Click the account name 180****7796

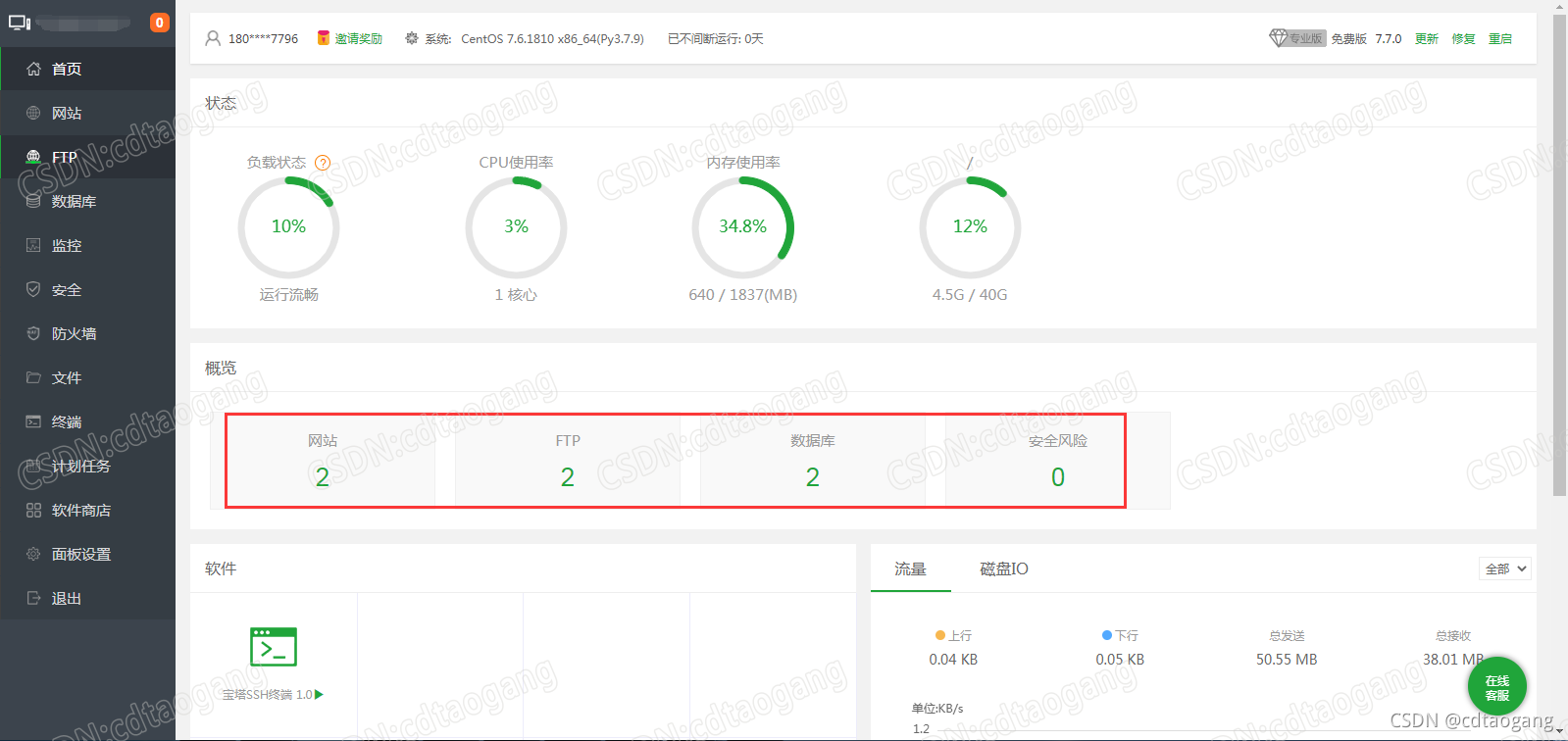[x=263, y=39]
